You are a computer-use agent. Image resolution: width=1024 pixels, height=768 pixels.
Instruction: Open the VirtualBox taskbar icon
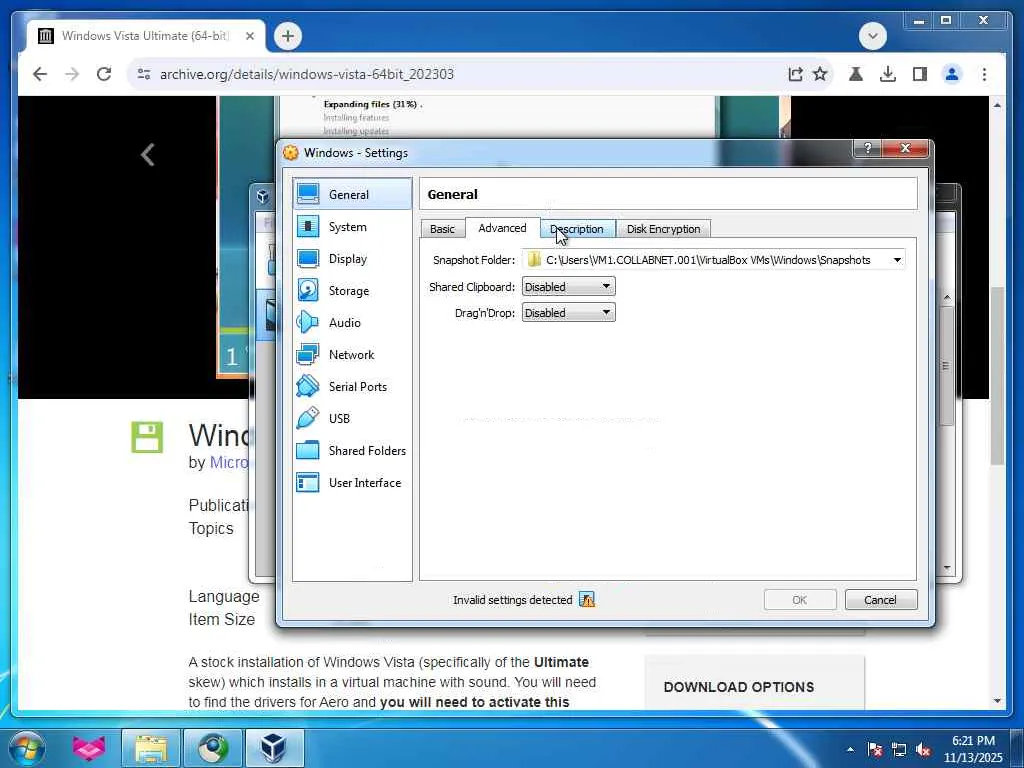[274, 748]
